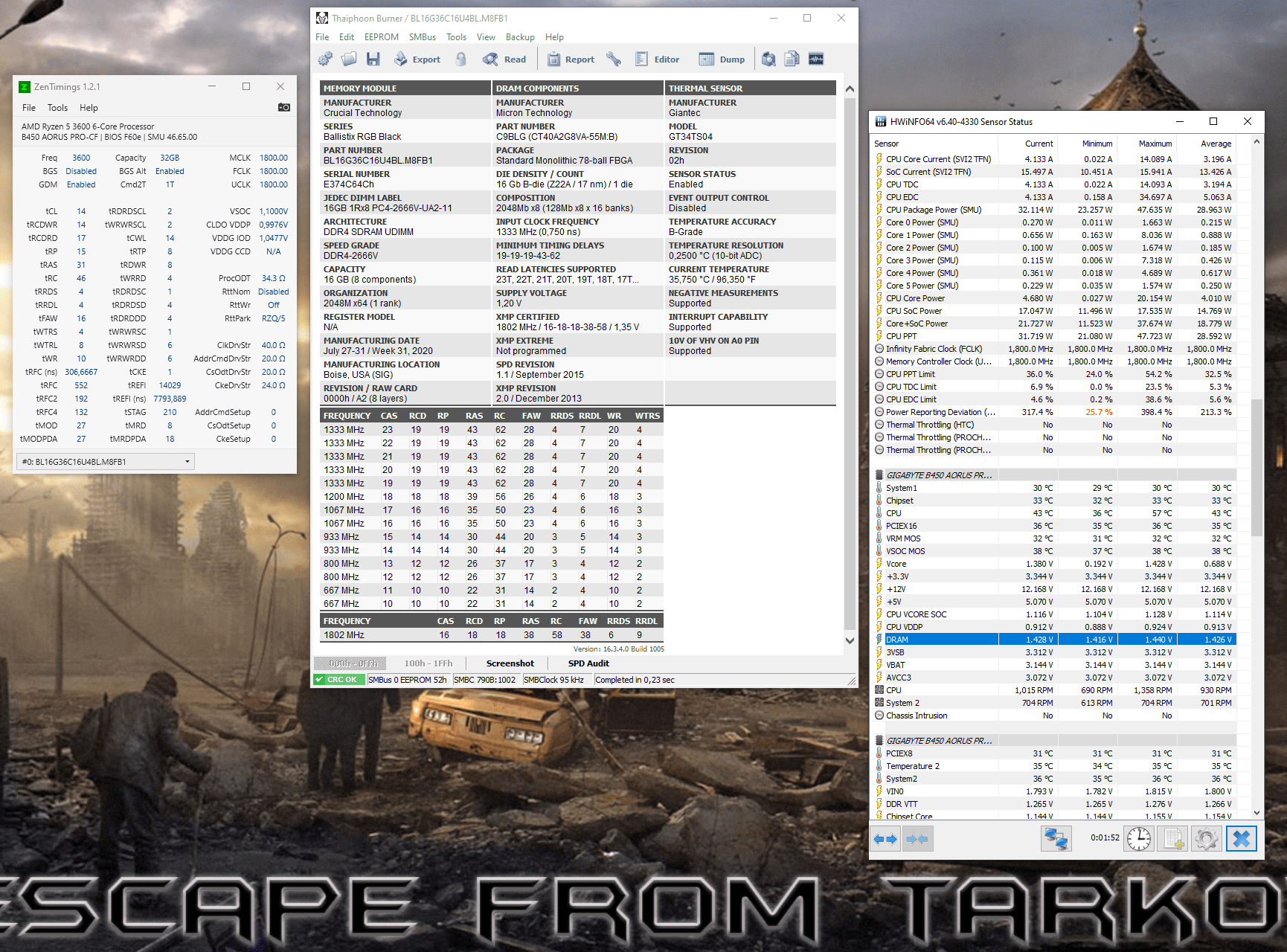Image resolution: width=1287 pixels, height=952 pixels.
Task: Open the File menu in Thaiphoon Burner
Action: [x=322, y=37]
